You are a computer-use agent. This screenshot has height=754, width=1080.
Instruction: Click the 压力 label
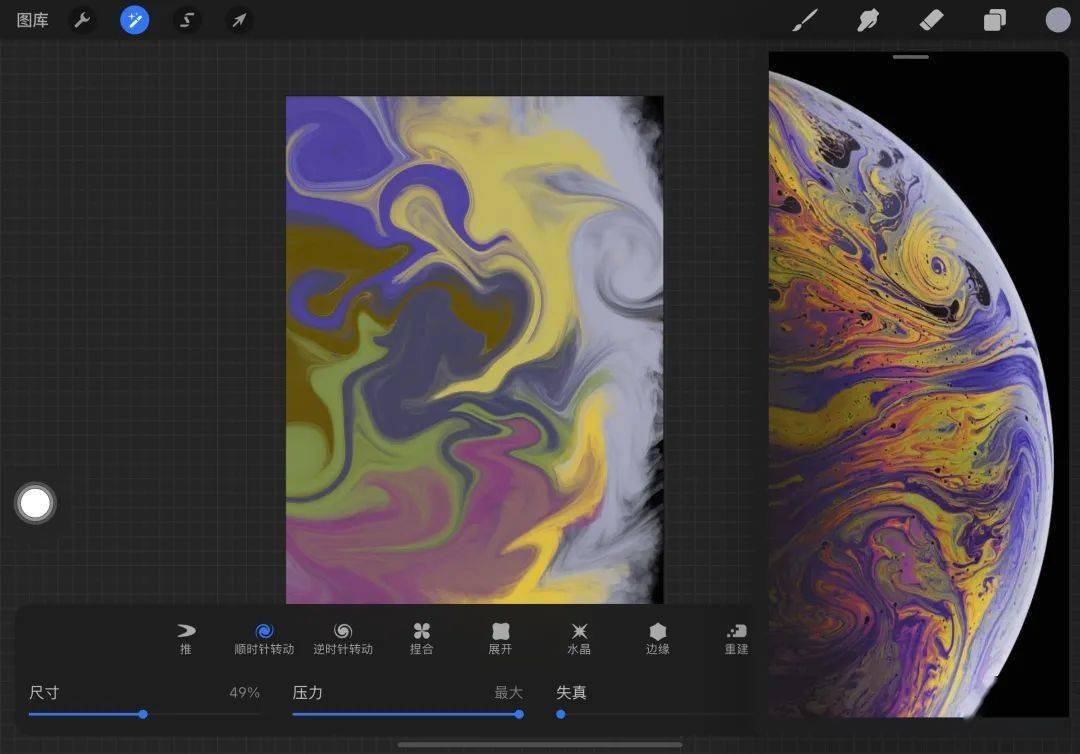pos(307,692)
